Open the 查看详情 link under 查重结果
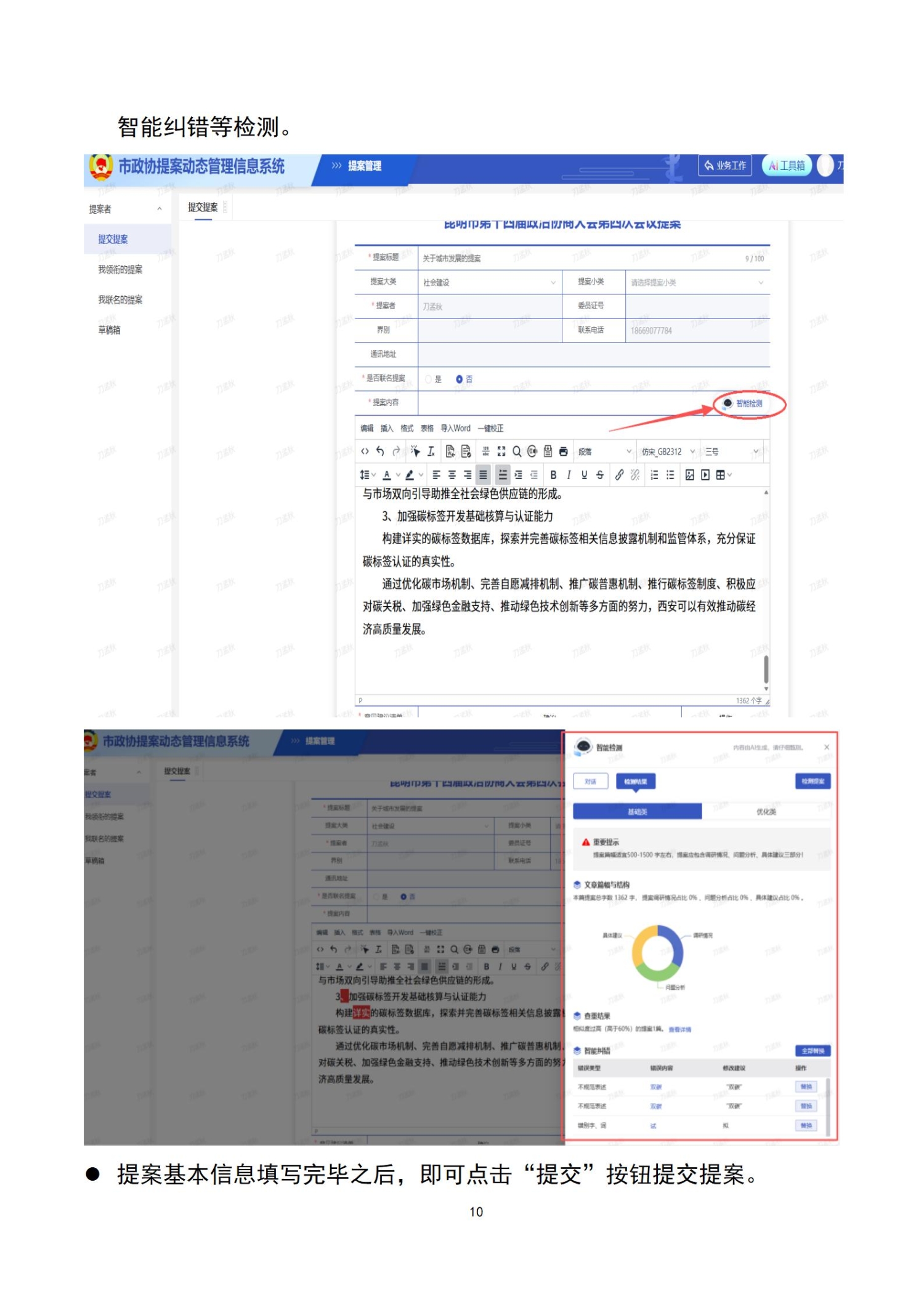 (x=680, y=1029)
